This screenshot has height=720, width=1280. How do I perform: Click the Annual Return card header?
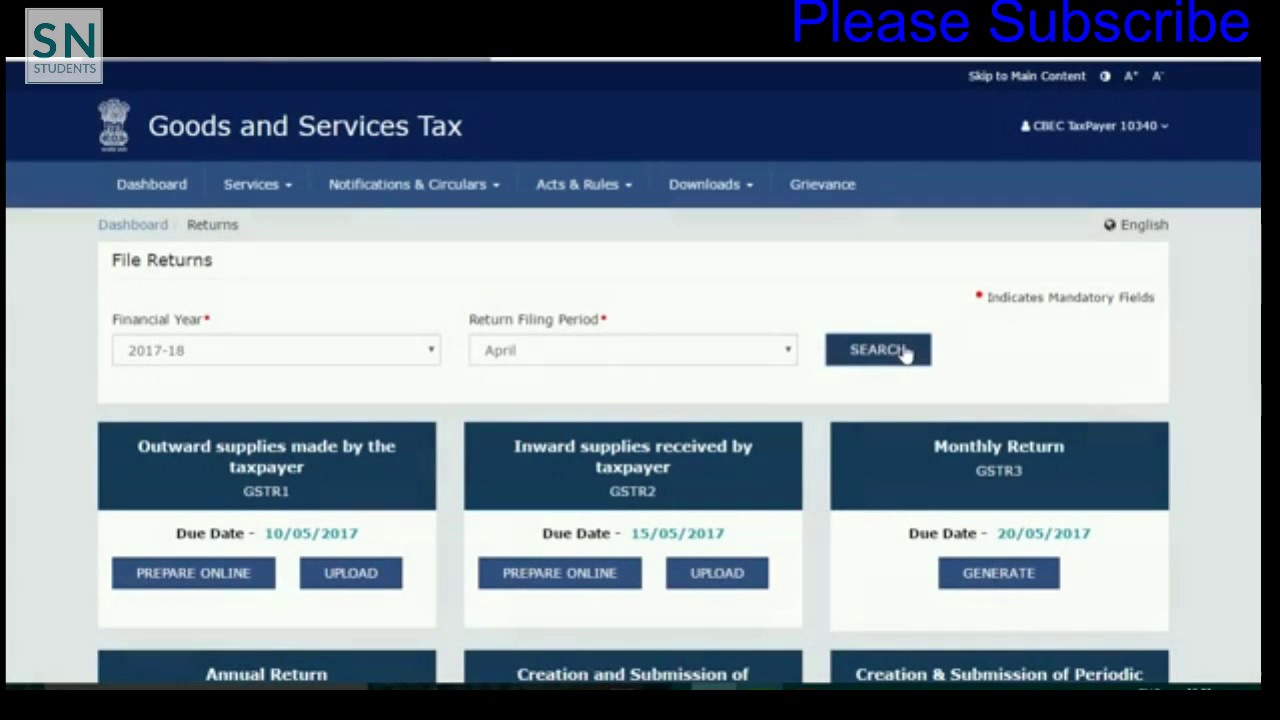267,668
